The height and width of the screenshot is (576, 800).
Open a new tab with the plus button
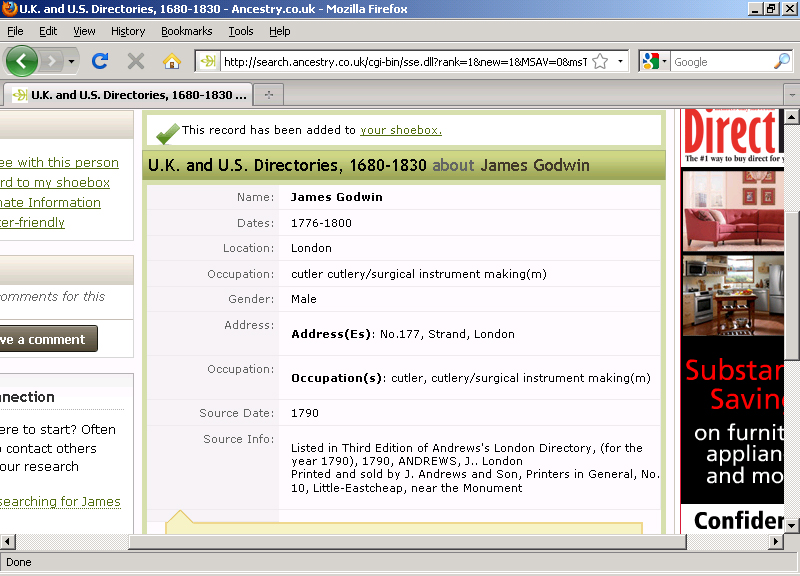tap(269, 95)
